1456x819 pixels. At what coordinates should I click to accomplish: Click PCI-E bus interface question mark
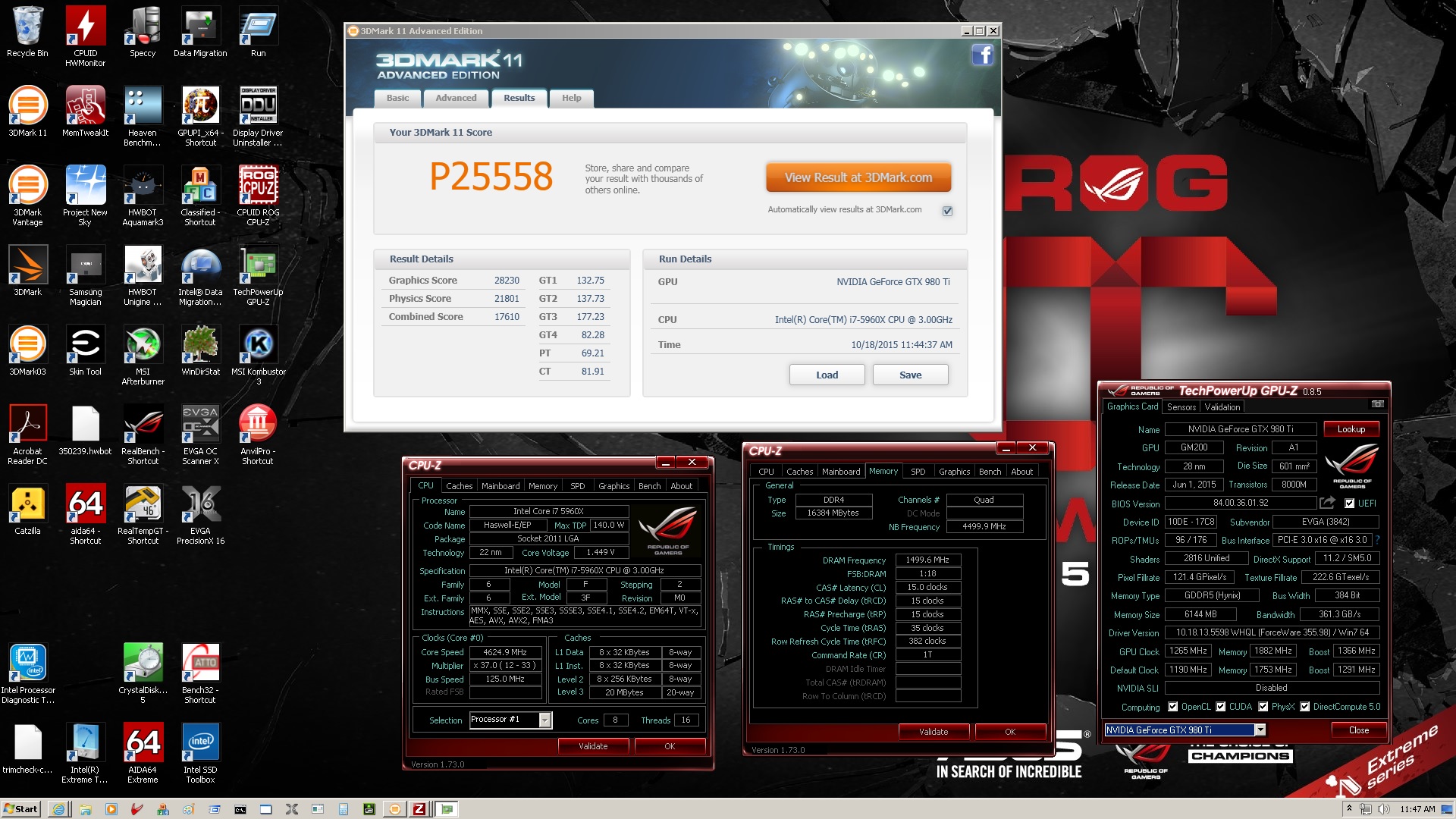click(x=1377, y=540)
